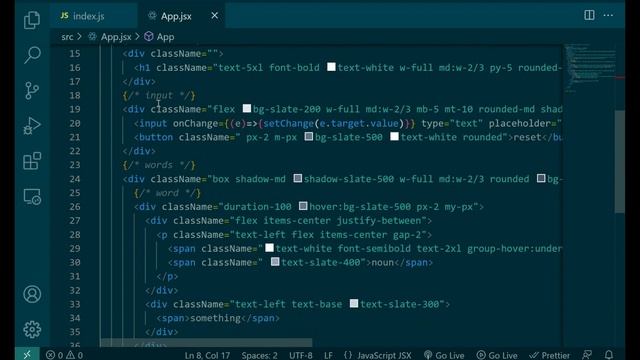This screenshot has width=640, height=360.
Task: Click setChange on line 20
Action: tap(288, 124)
